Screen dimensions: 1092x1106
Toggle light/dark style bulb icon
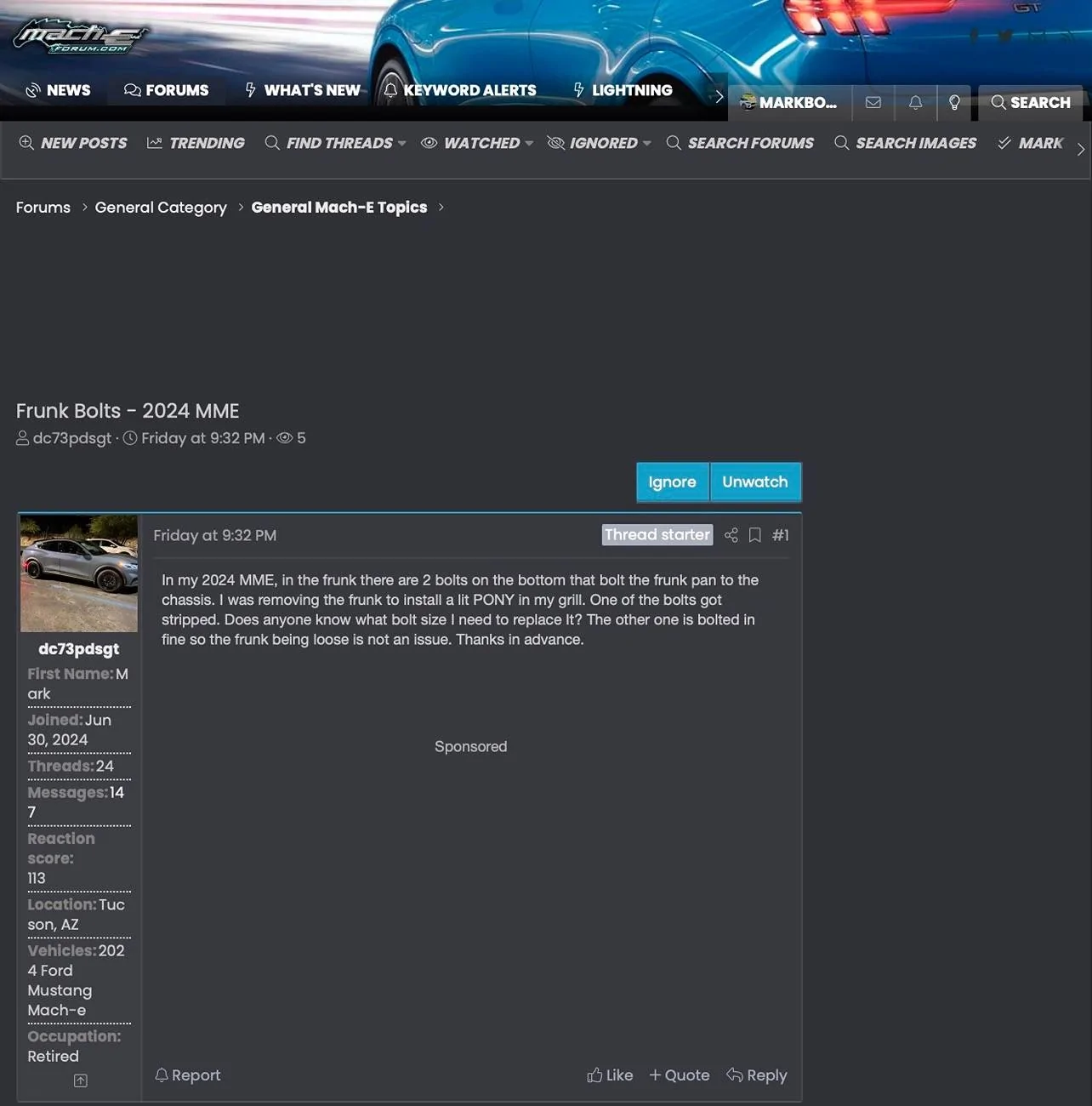(x=954, y=102)
